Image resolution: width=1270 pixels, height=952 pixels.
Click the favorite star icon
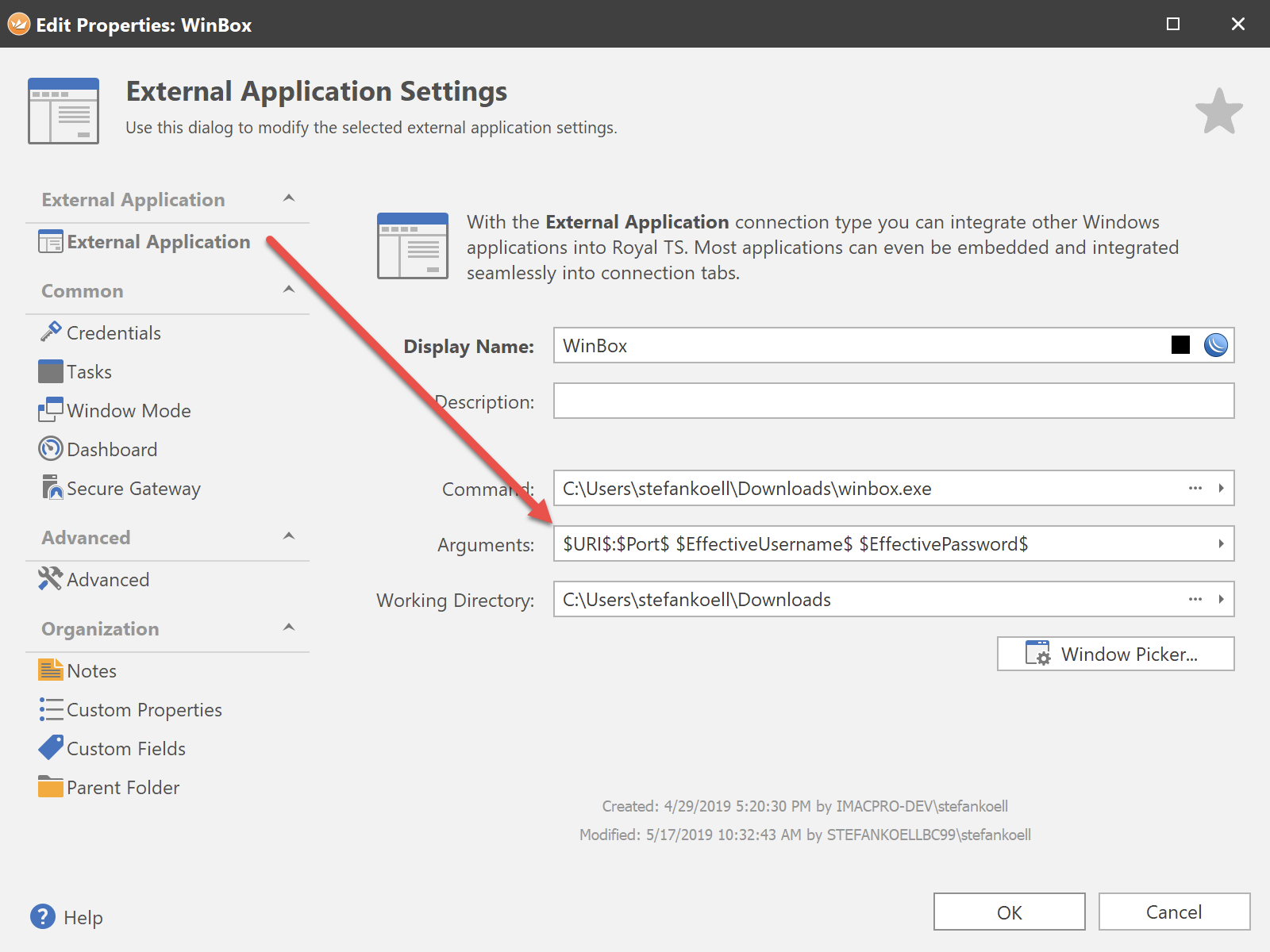click(x=1218, y=112)
